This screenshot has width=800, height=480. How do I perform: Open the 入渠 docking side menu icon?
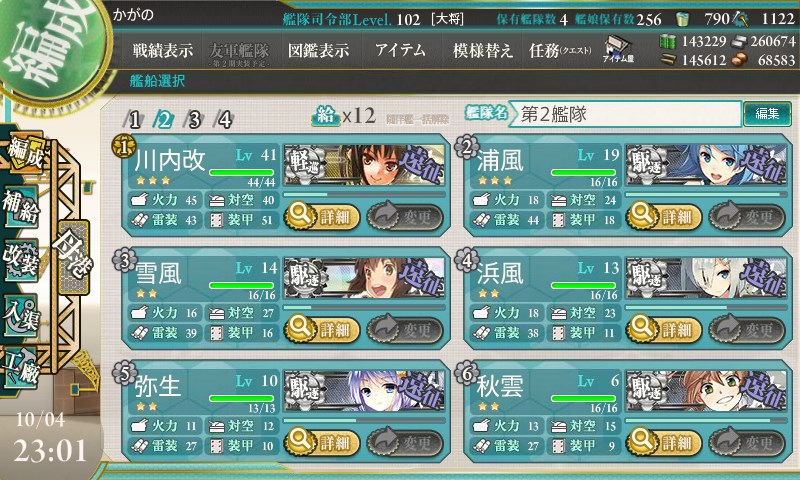coord(21,315)
